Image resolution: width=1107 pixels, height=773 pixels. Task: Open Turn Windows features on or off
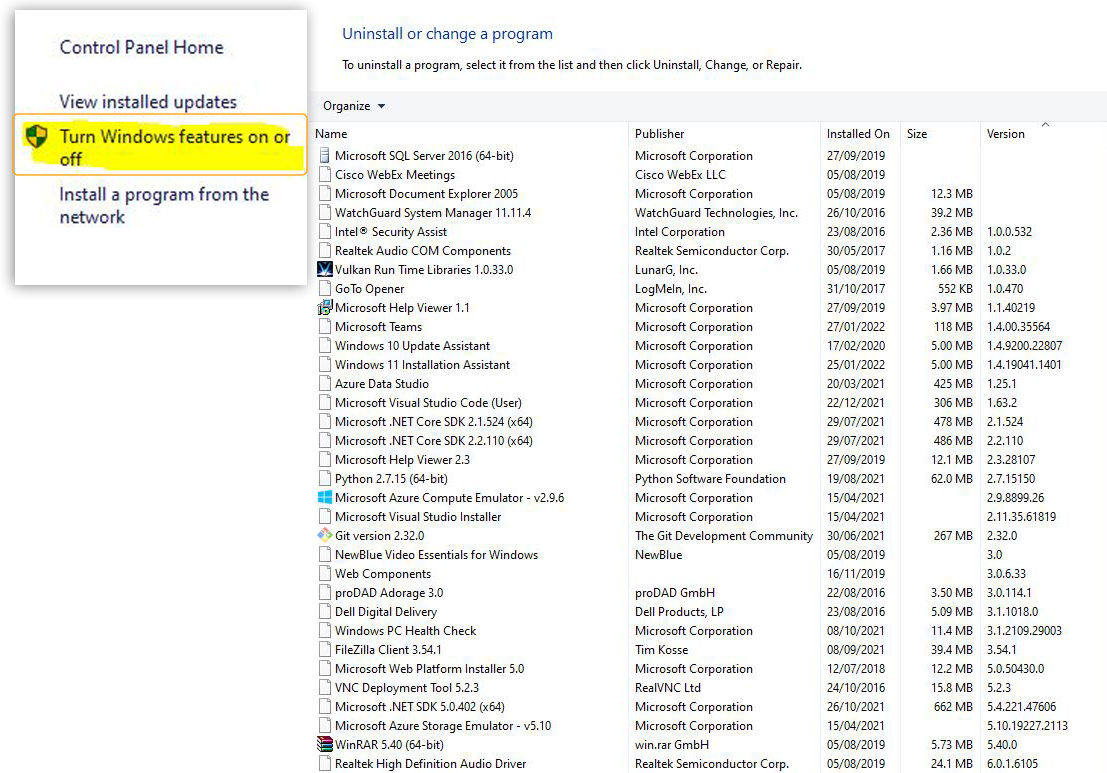pos(174,147)
